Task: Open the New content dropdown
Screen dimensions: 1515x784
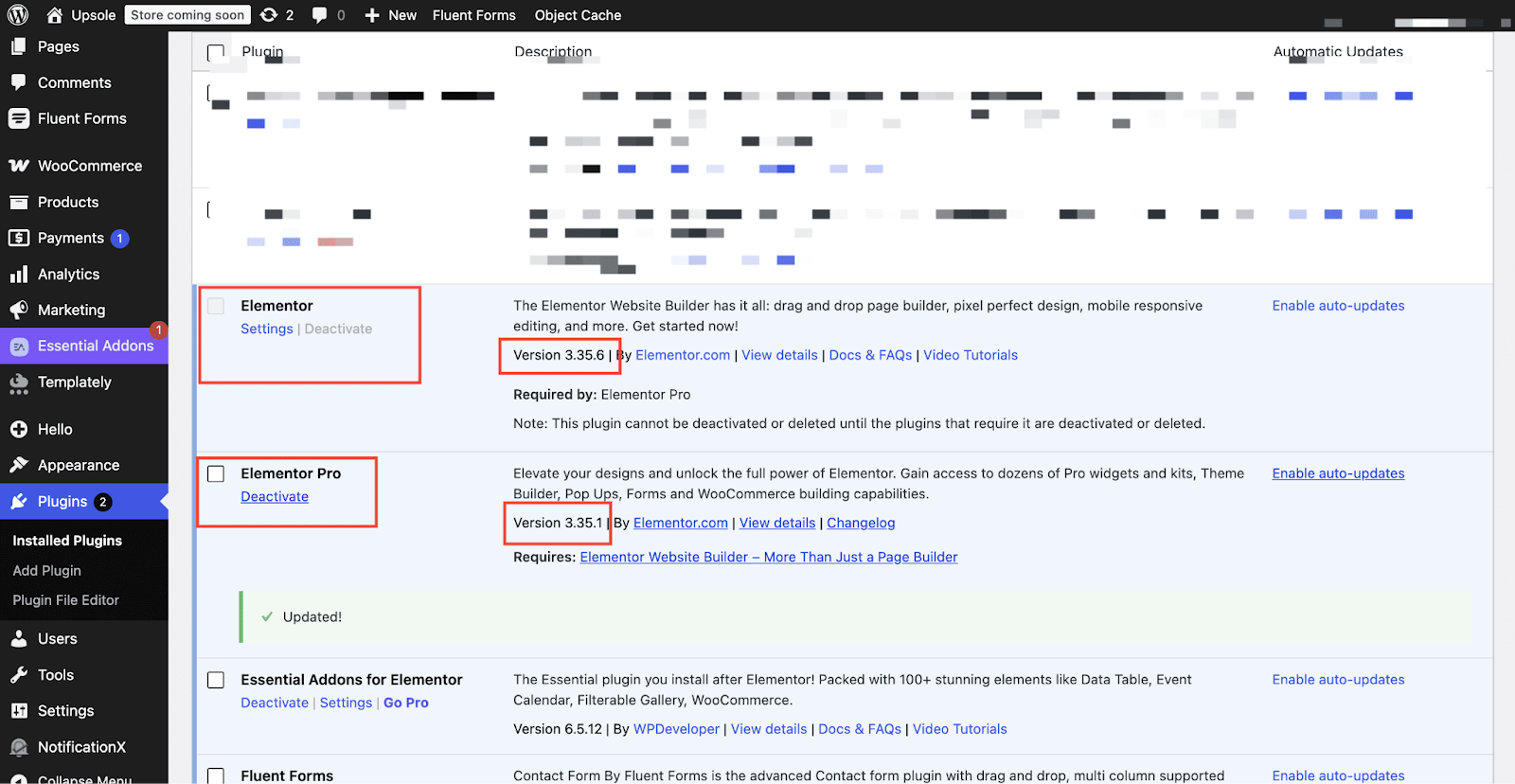Action: pyautogui.click(x=390, y=15)
